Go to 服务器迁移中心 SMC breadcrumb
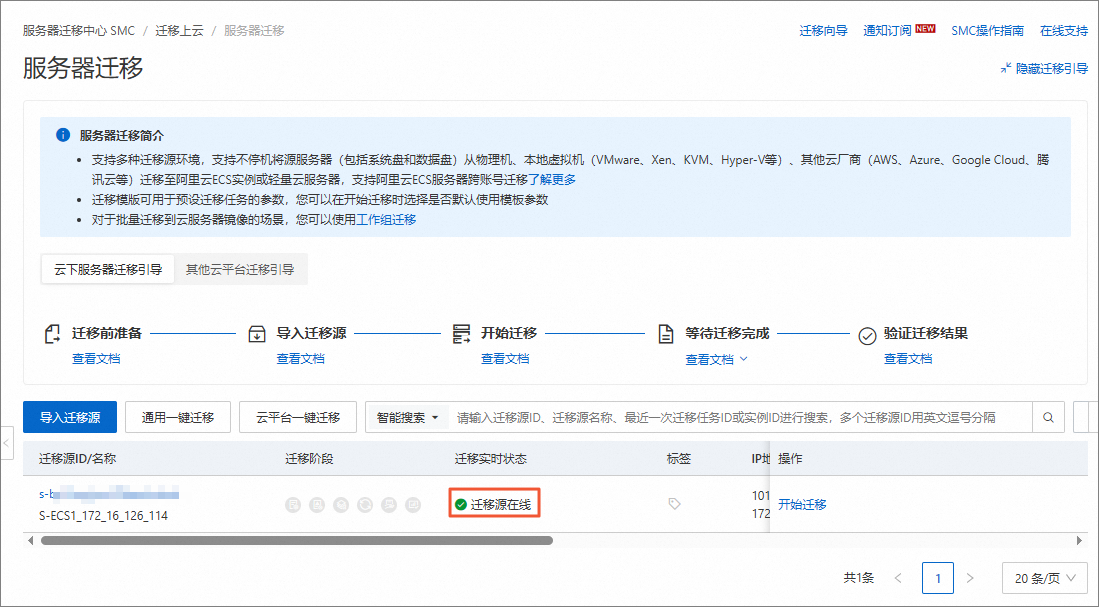 point(78,30)
